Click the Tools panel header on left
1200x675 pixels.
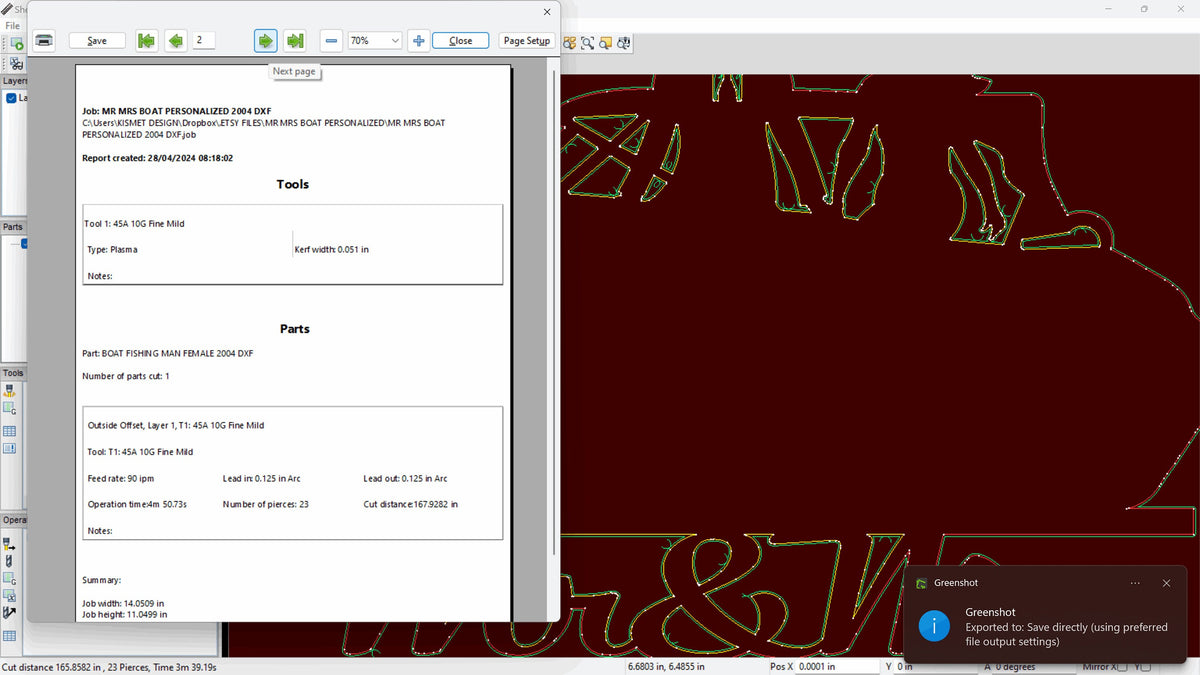point(13,373)
